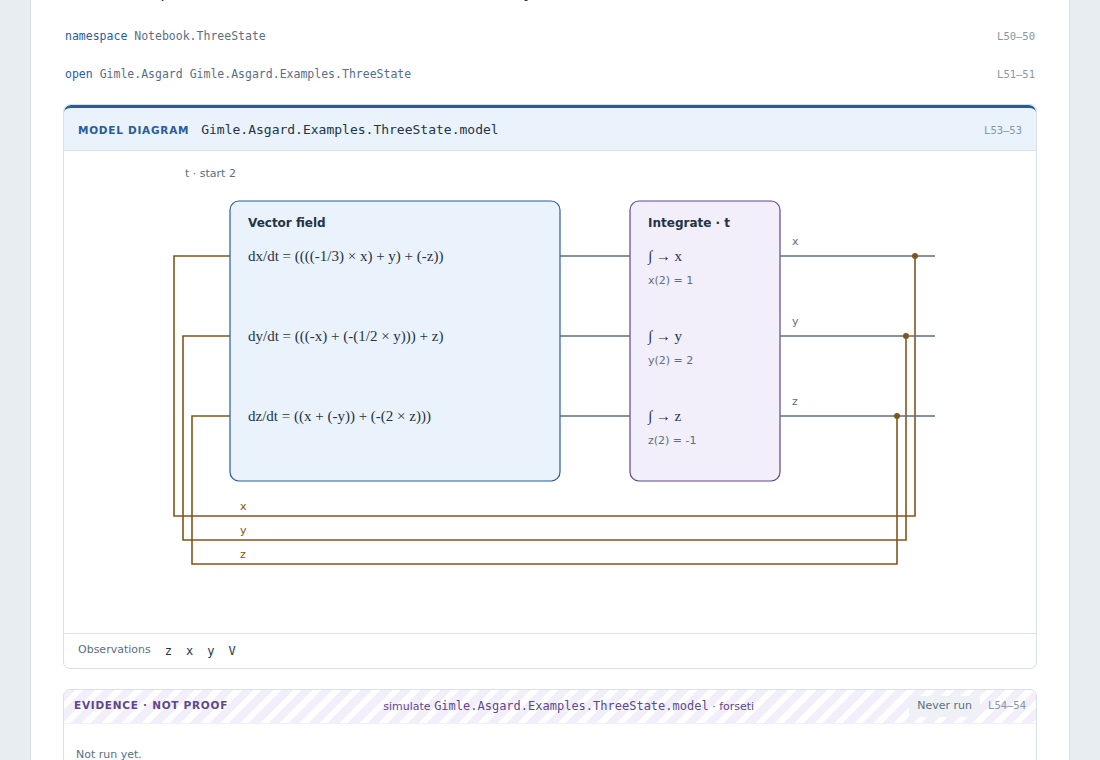The image size is (1100, 760).
Task: Select observation V in the Observations row
Action: coord(232,651)
